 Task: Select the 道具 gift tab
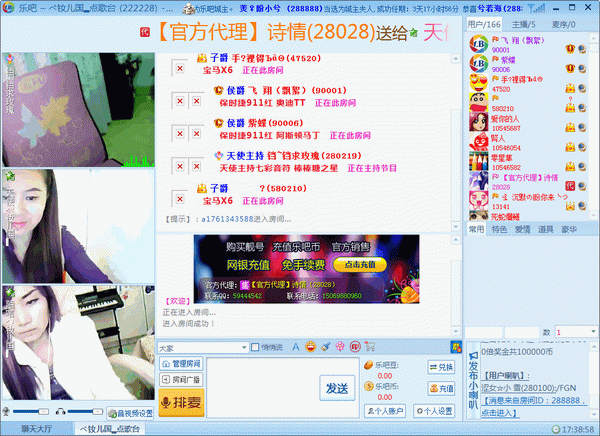(x=546, y=229)
